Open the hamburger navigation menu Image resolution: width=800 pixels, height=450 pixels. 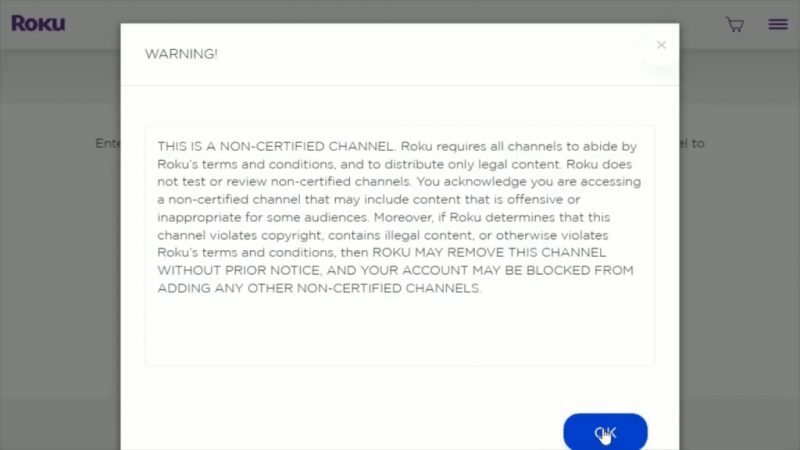tap(778, 24)
